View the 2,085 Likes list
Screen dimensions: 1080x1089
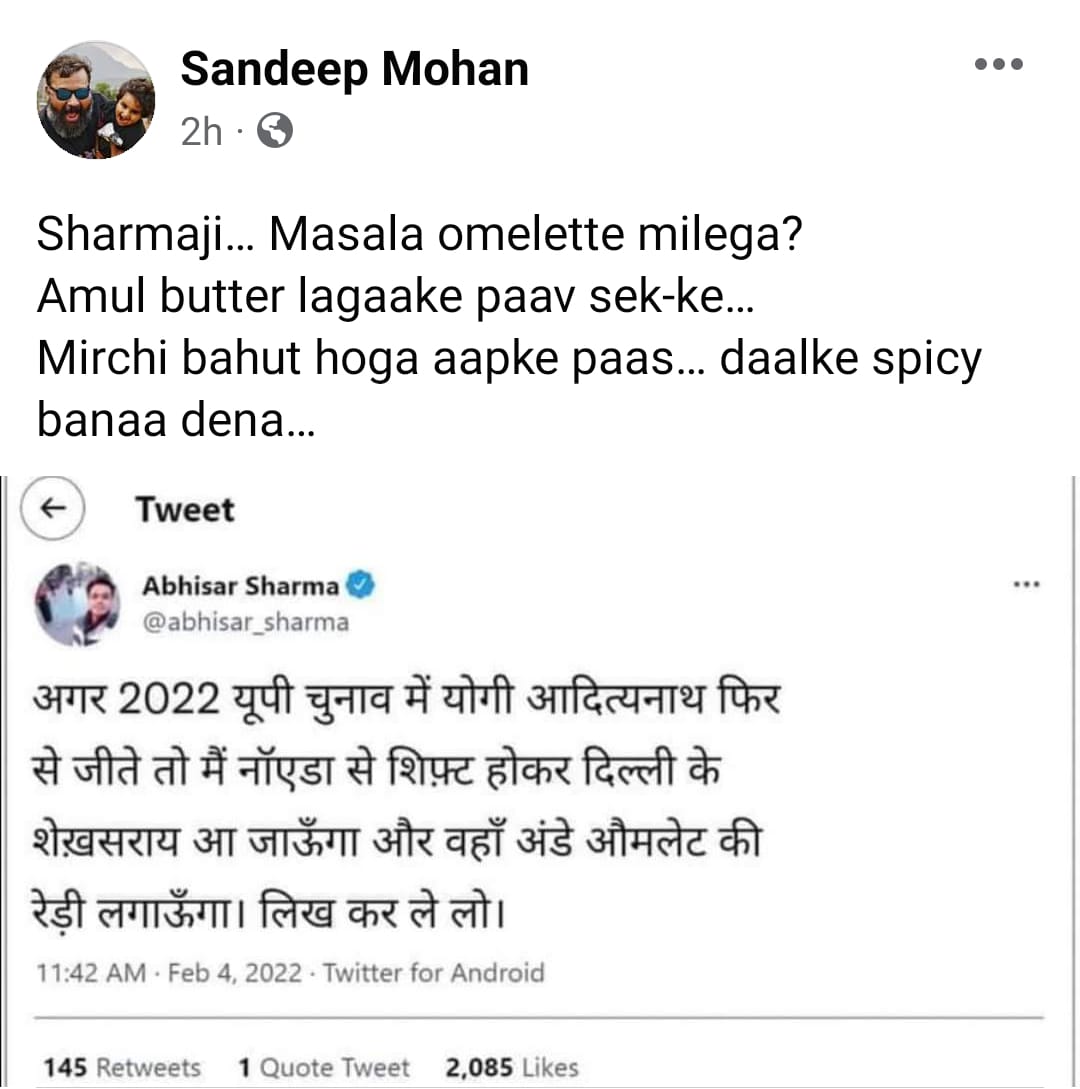(x=512, y=1068)
